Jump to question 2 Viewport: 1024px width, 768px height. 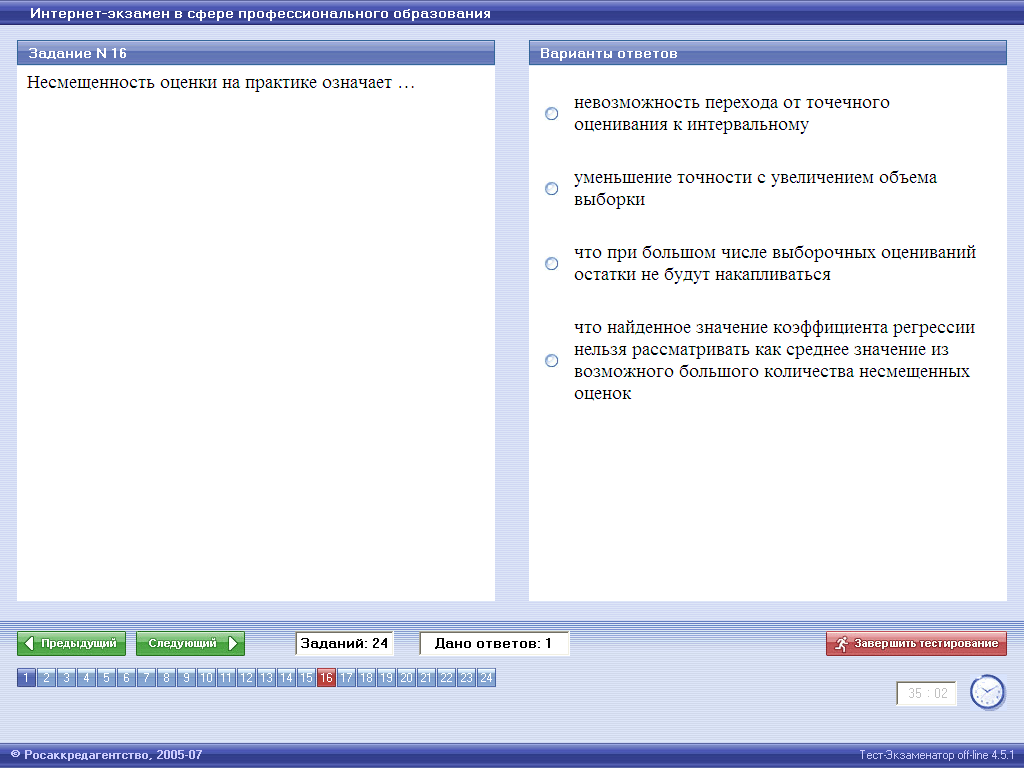[46, 678]
